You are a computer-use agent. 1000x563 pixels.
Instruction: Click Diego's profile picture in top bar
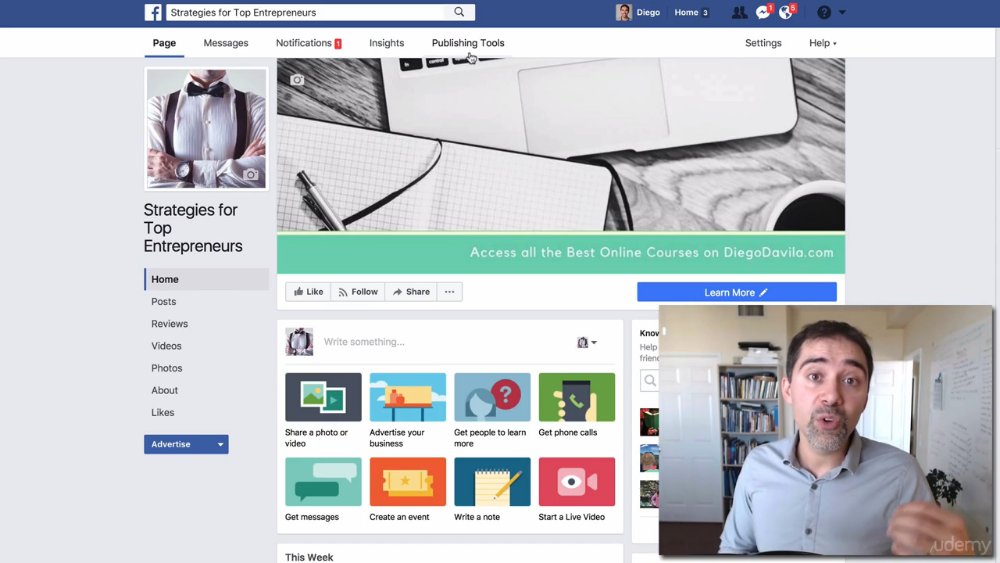623,12
